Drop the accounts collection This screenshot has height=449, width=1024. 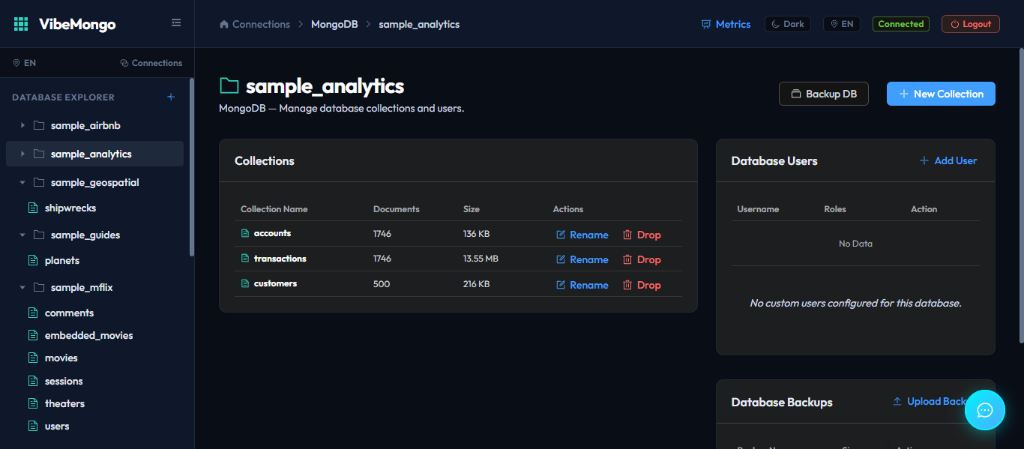[x=642, y=235]
